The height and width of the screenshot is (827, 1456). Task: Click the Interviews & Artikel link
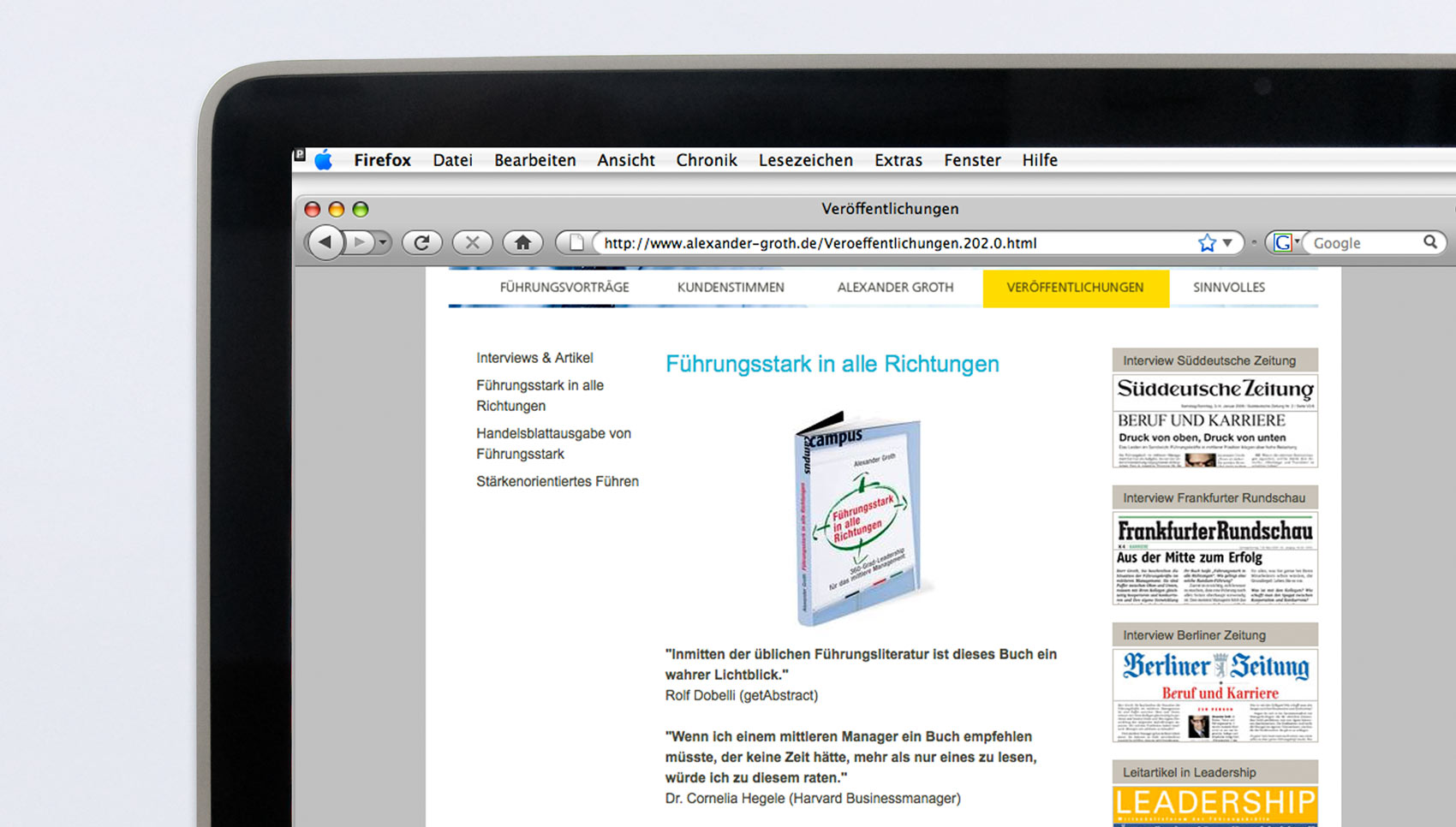[534, 358]
